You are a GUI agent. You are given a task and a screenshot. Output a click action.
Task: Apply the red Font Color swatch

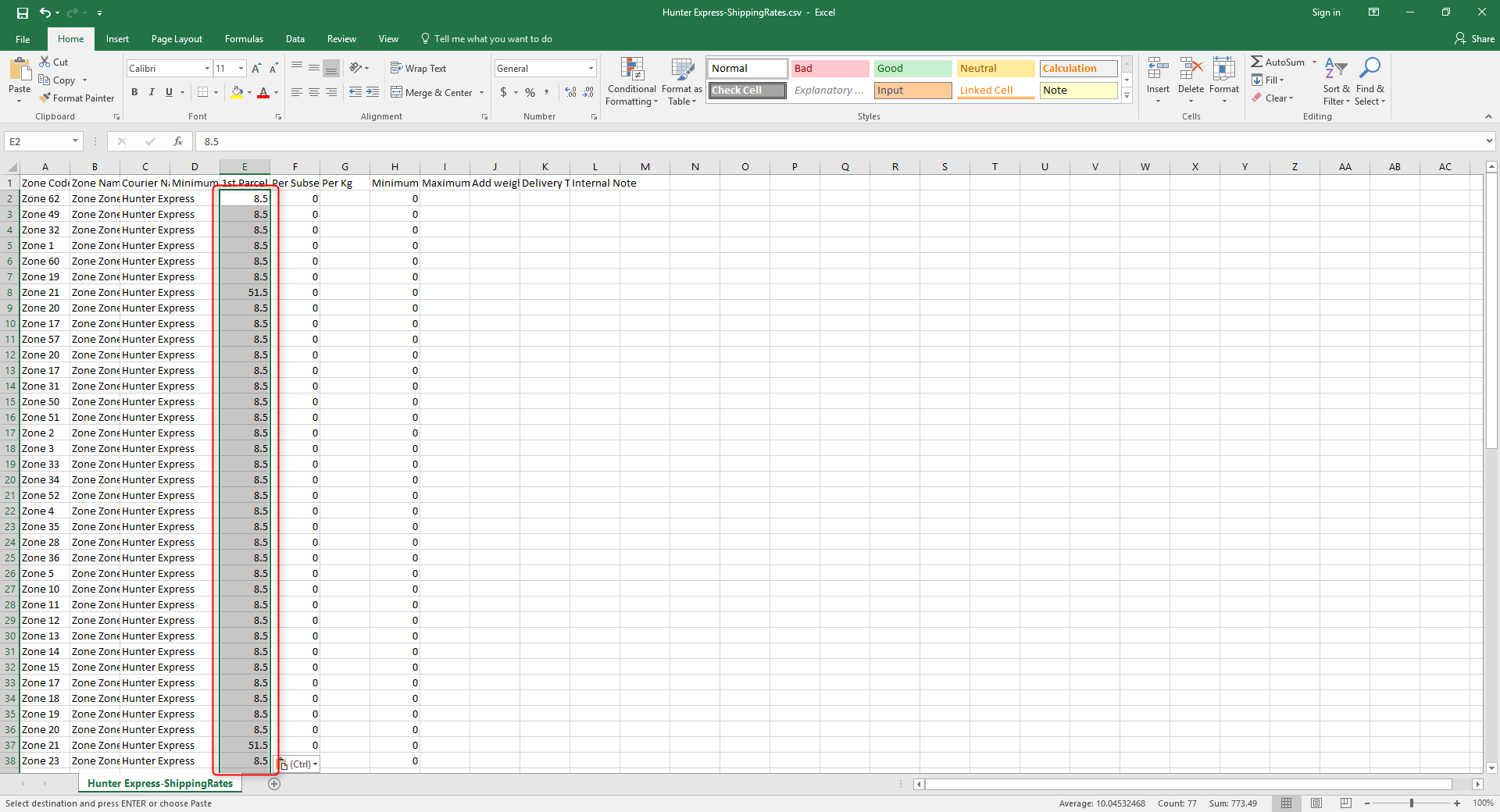(263, 92)
